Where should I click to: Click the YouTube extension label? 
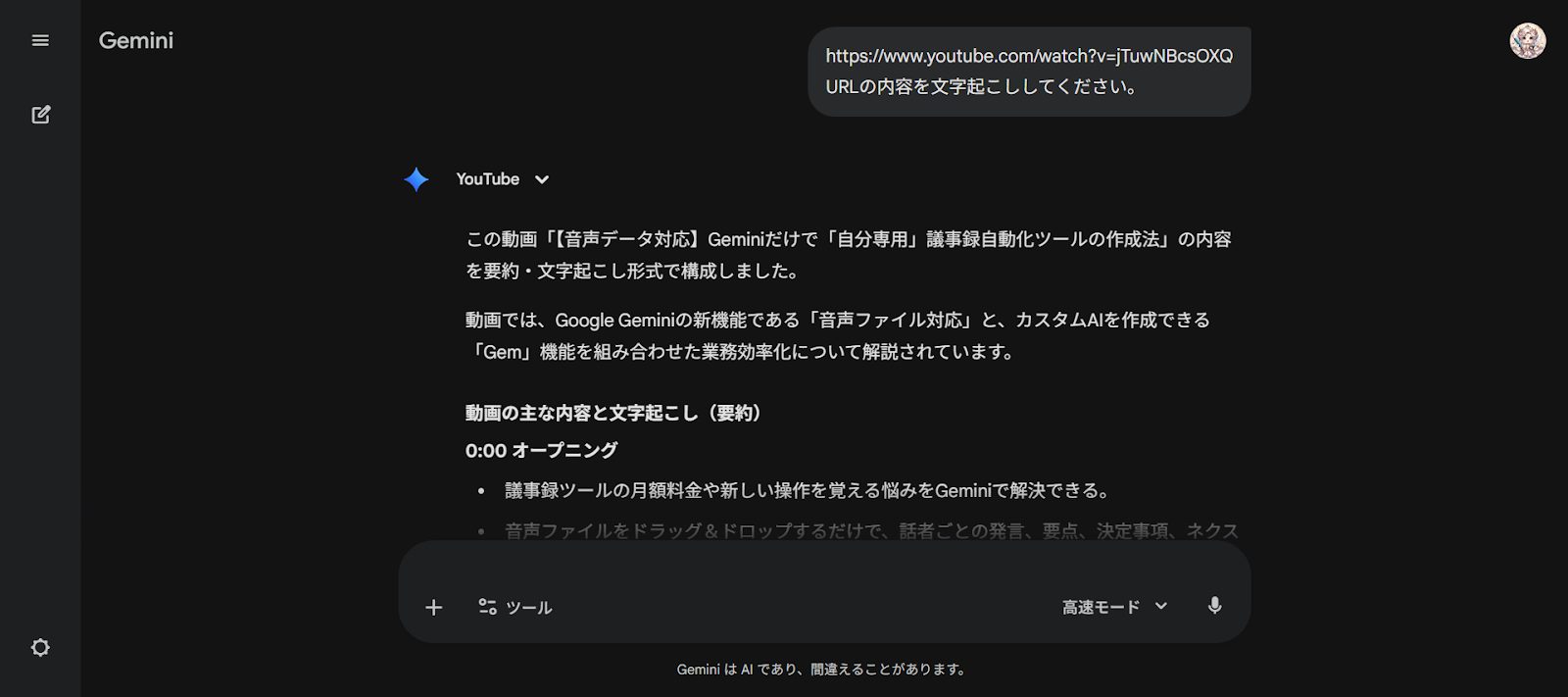[487, 179]
